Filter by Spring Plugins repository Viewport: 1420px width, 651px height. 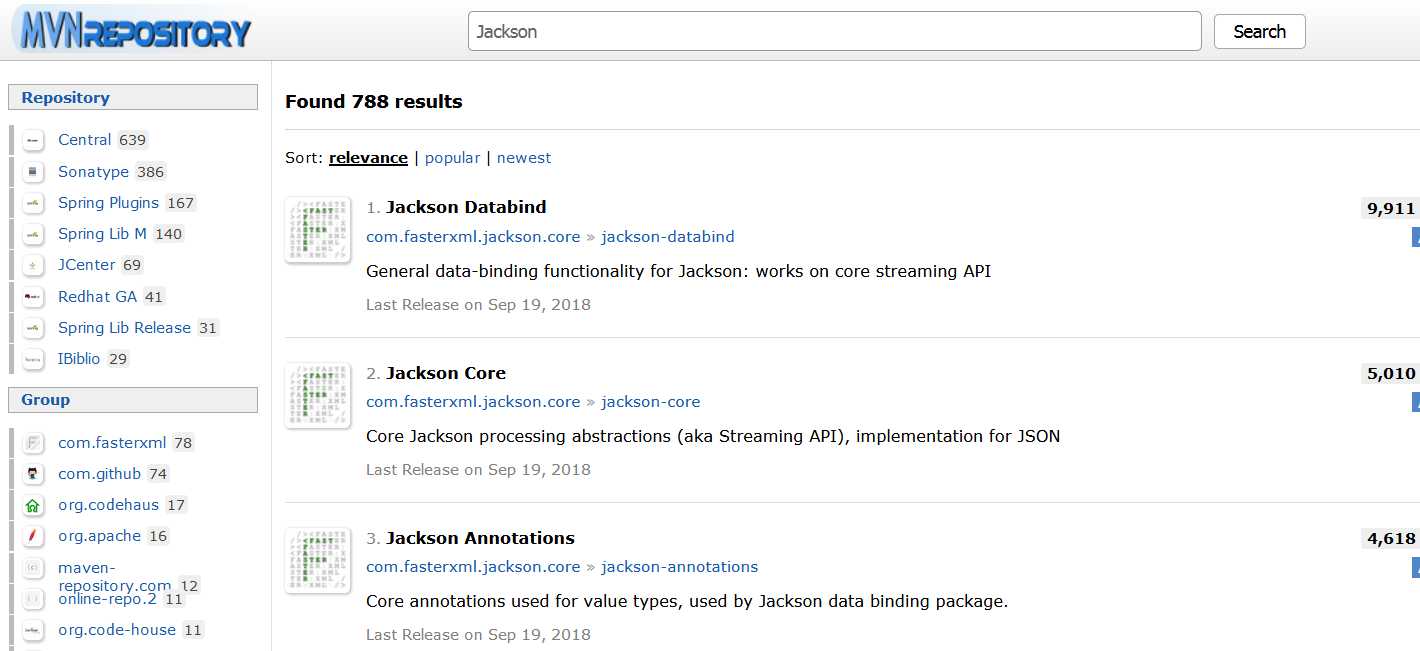click(108, 203)
